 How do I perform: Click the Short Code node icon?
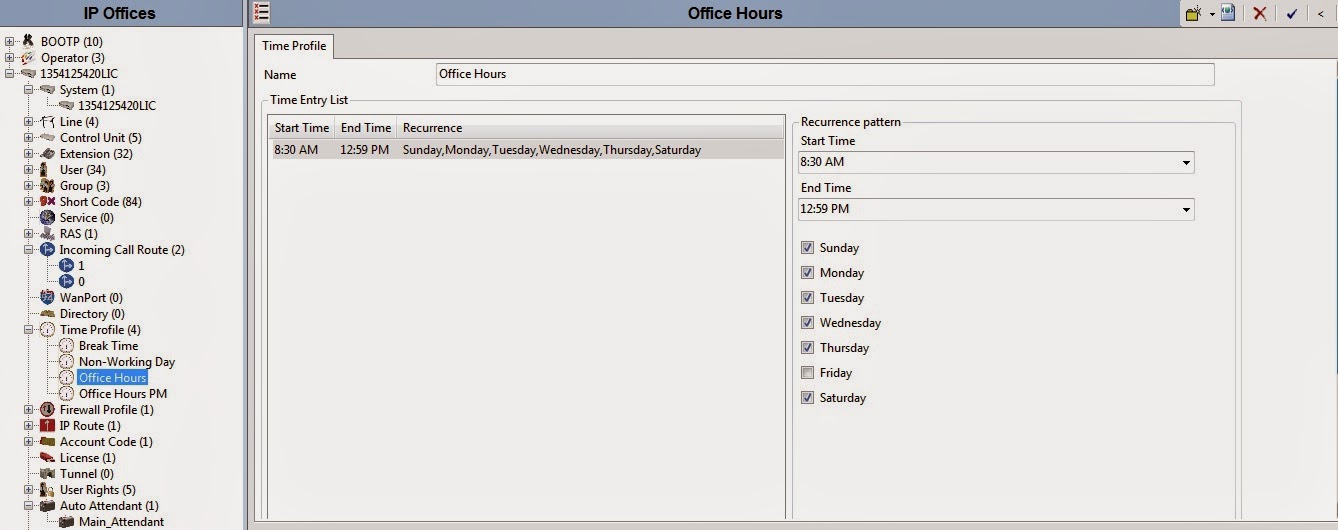tap(47, 201)
